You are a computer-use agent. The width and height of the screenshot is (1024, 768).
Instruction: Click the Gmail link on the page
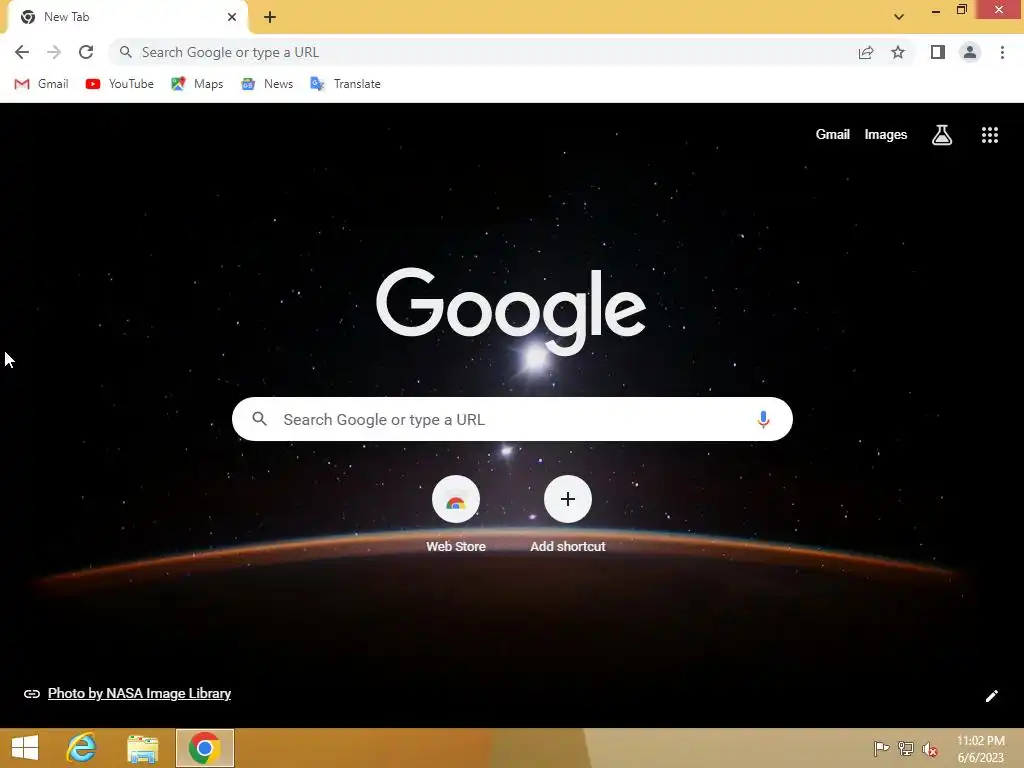(x=833, y=135)
